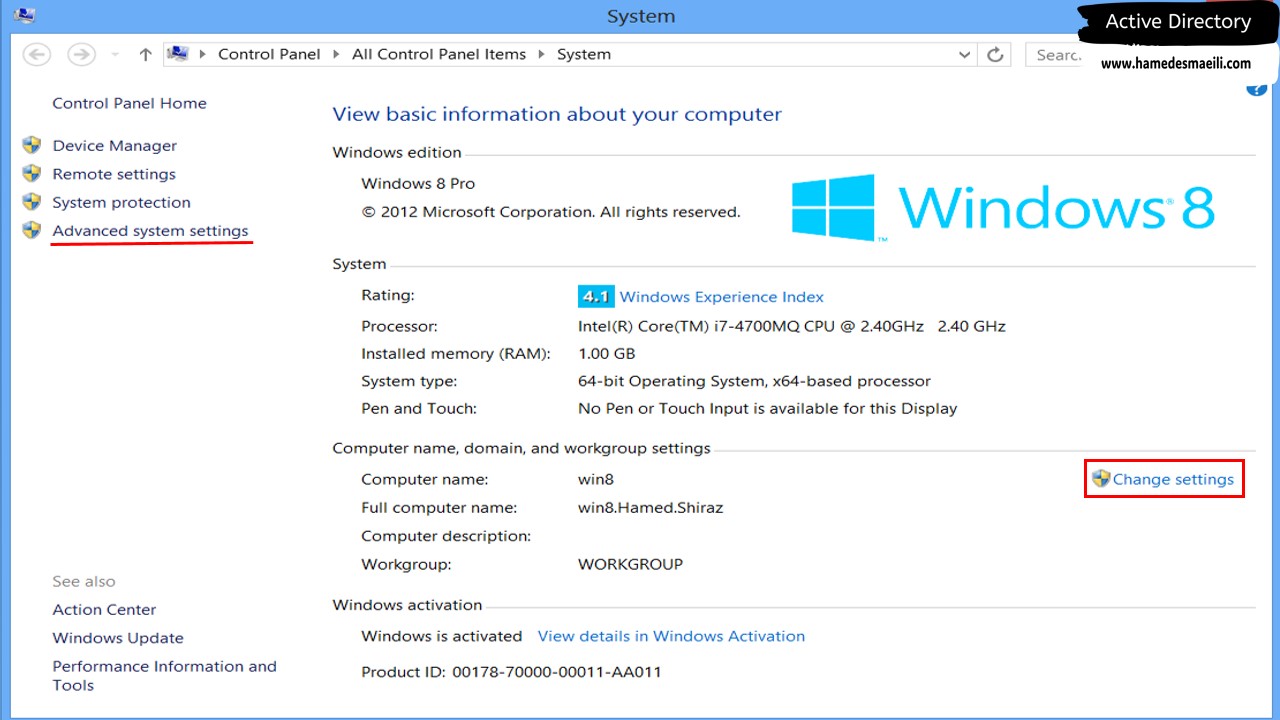
Task: Click the computer icon in address bar
Action: click(x=178, y=54)
